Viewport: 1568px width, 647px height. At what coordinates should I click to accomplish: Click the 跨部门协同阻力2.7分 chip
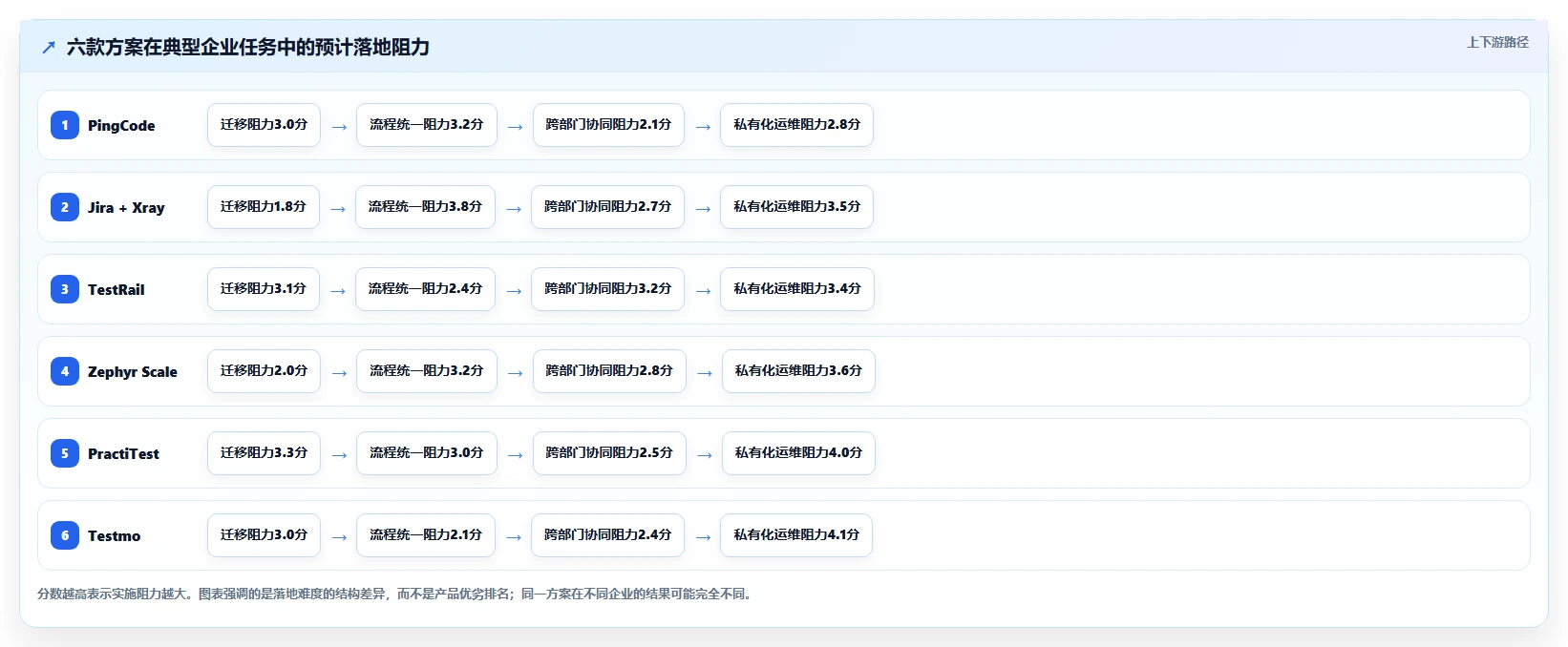[607, 207]
